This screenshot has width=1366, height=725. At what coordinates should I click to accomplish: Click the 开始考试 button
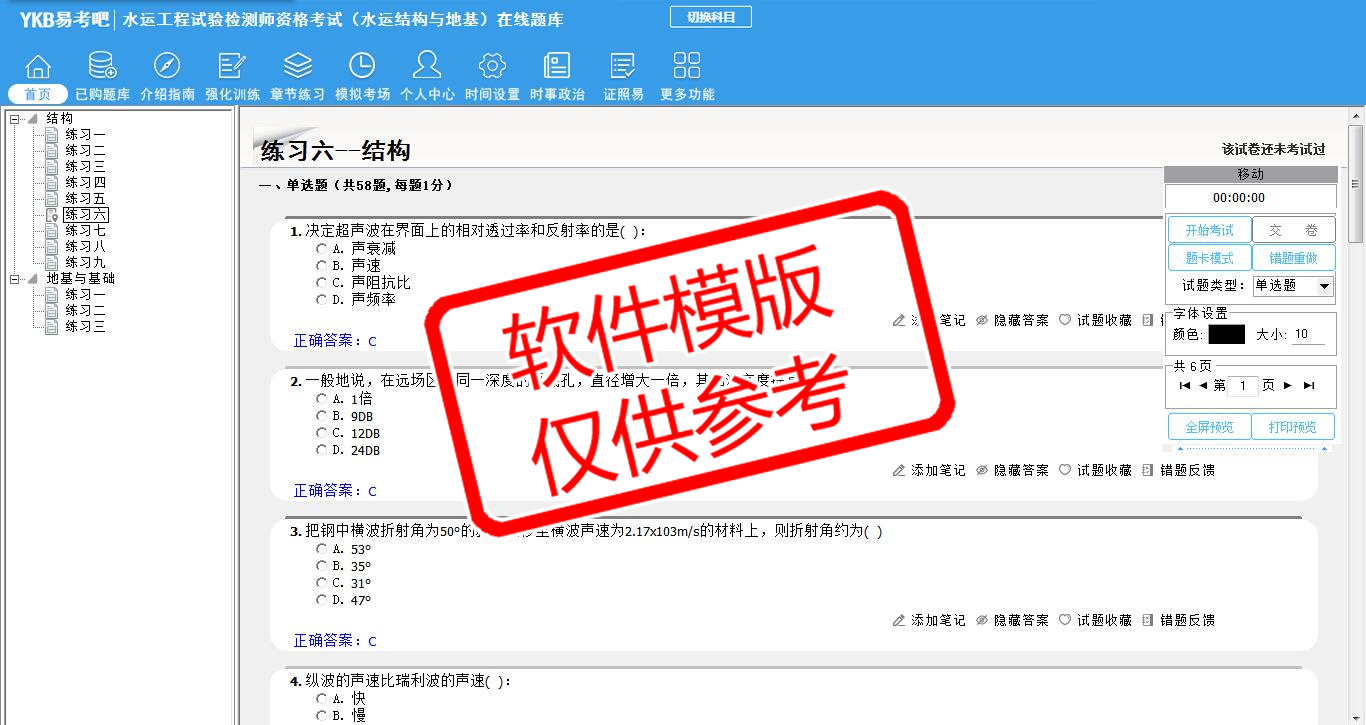(x=1209, y=231)
